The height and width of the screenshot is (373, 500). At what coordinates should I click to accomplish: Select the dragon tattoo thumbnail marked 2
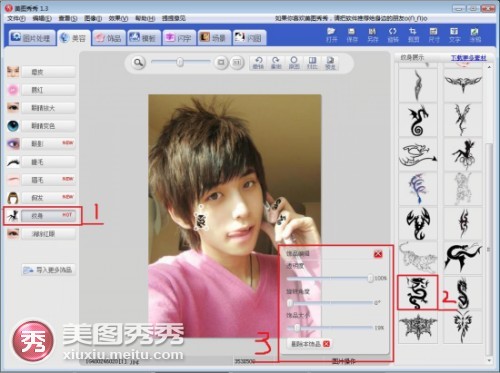pyautogui.click(x=417, y=292)
